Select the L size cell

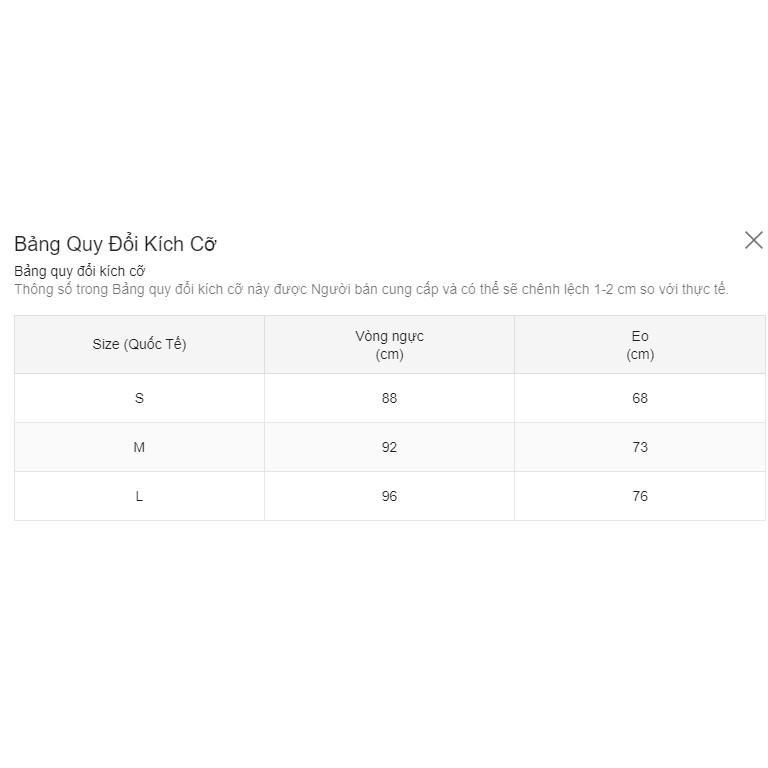[140, 496]
